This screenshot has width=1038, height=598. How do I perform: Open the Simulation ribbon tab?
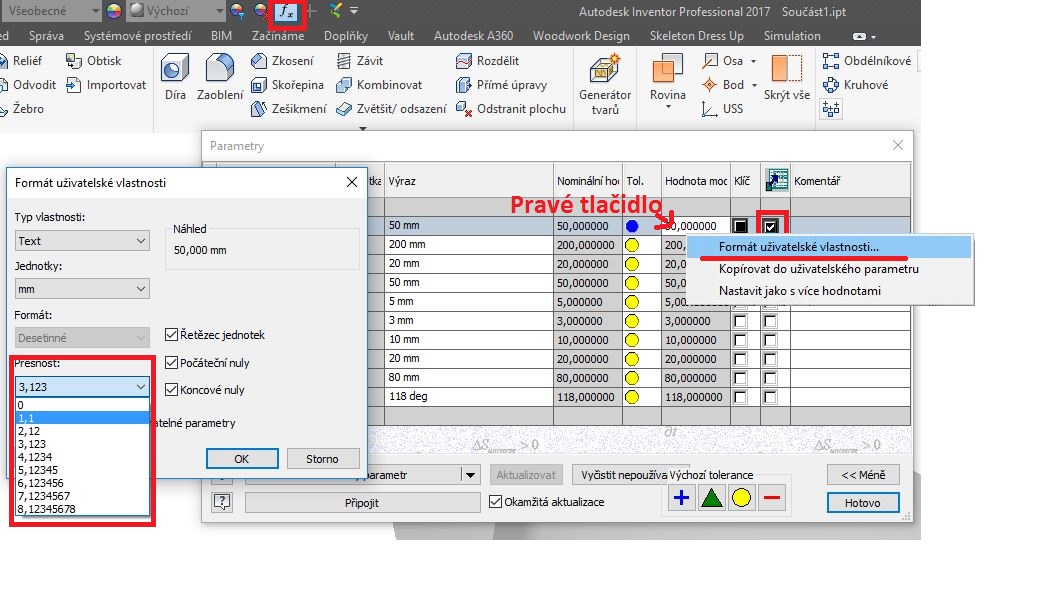(x=792, y=36)
